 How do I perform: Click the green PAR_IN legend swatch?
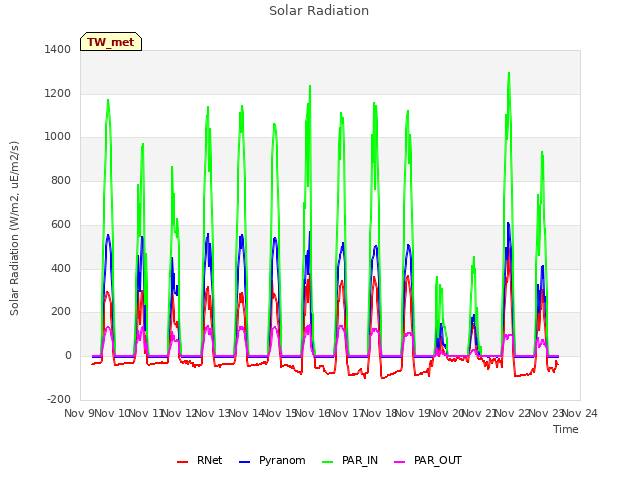click(x=327, y=462)
